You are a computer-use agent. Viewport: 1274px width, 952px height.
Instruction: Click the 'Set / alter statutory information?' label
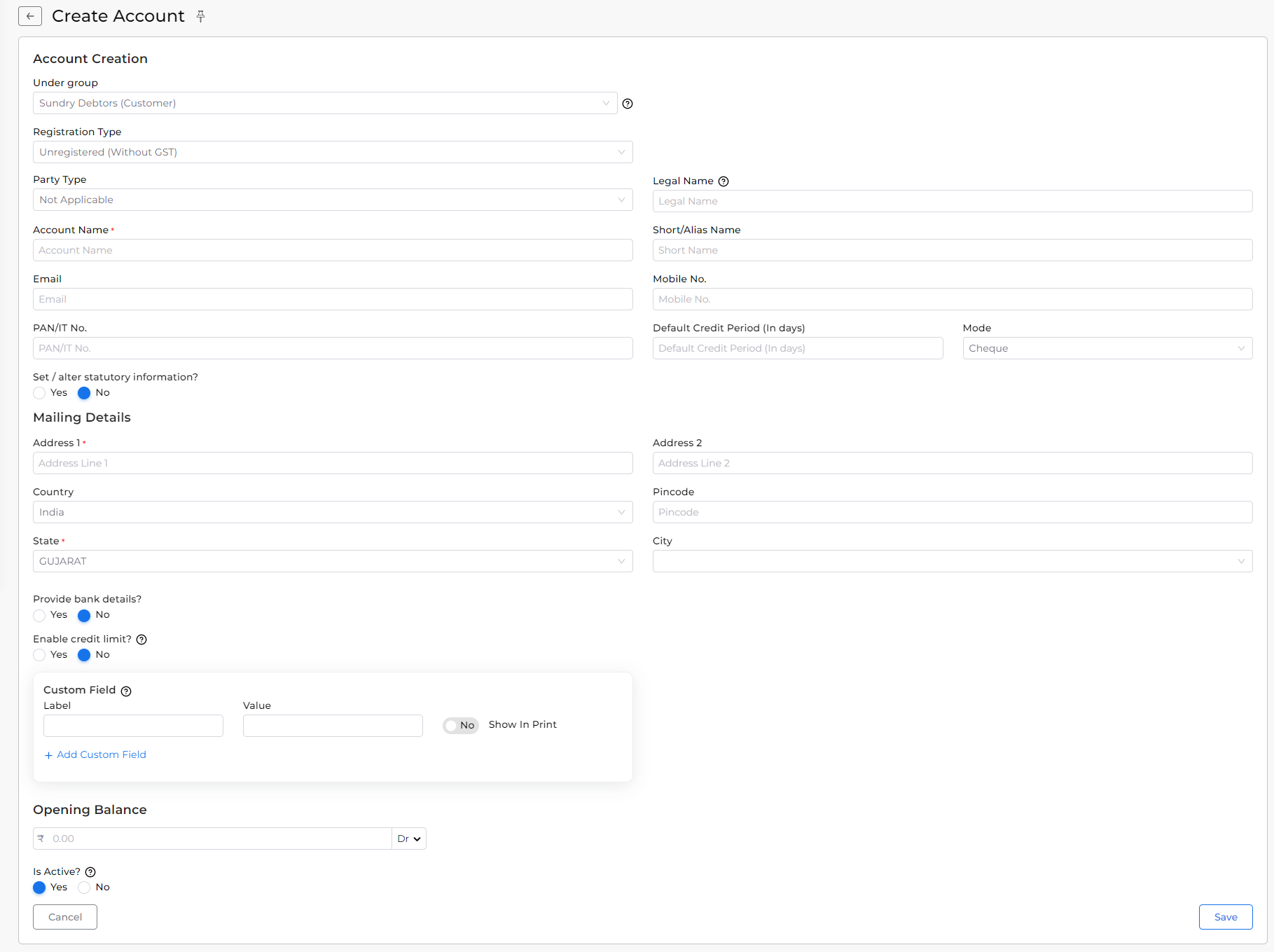pyautogui.click(x=116, y=377)
